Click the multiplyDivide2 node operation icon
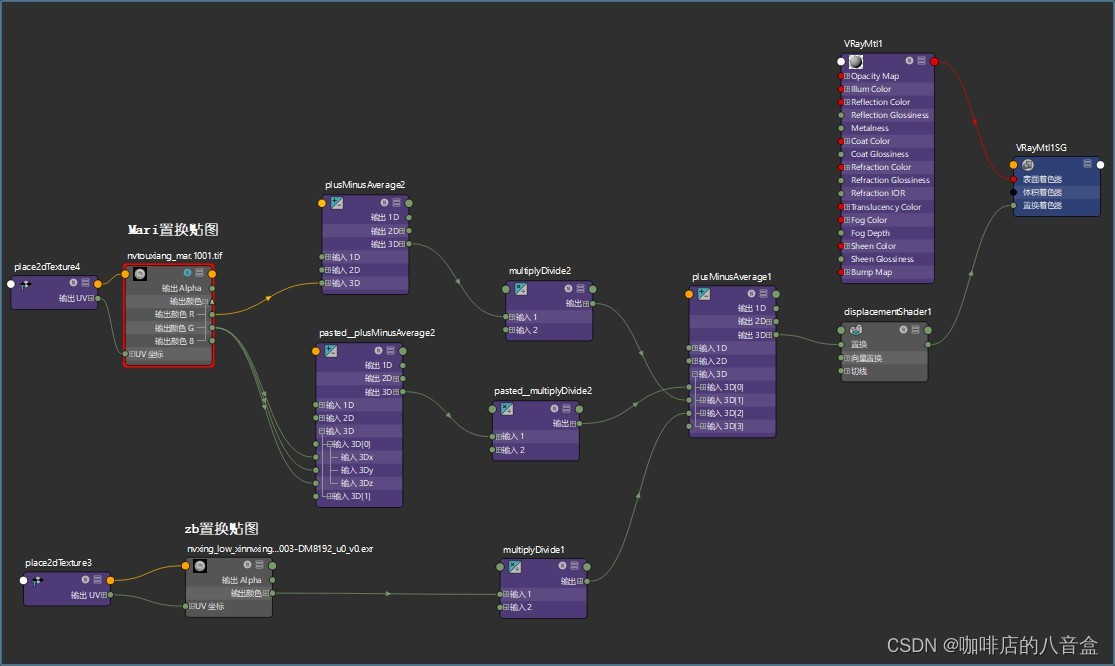The width and height of the screenshot is (1115, 666). pos(520,289)
